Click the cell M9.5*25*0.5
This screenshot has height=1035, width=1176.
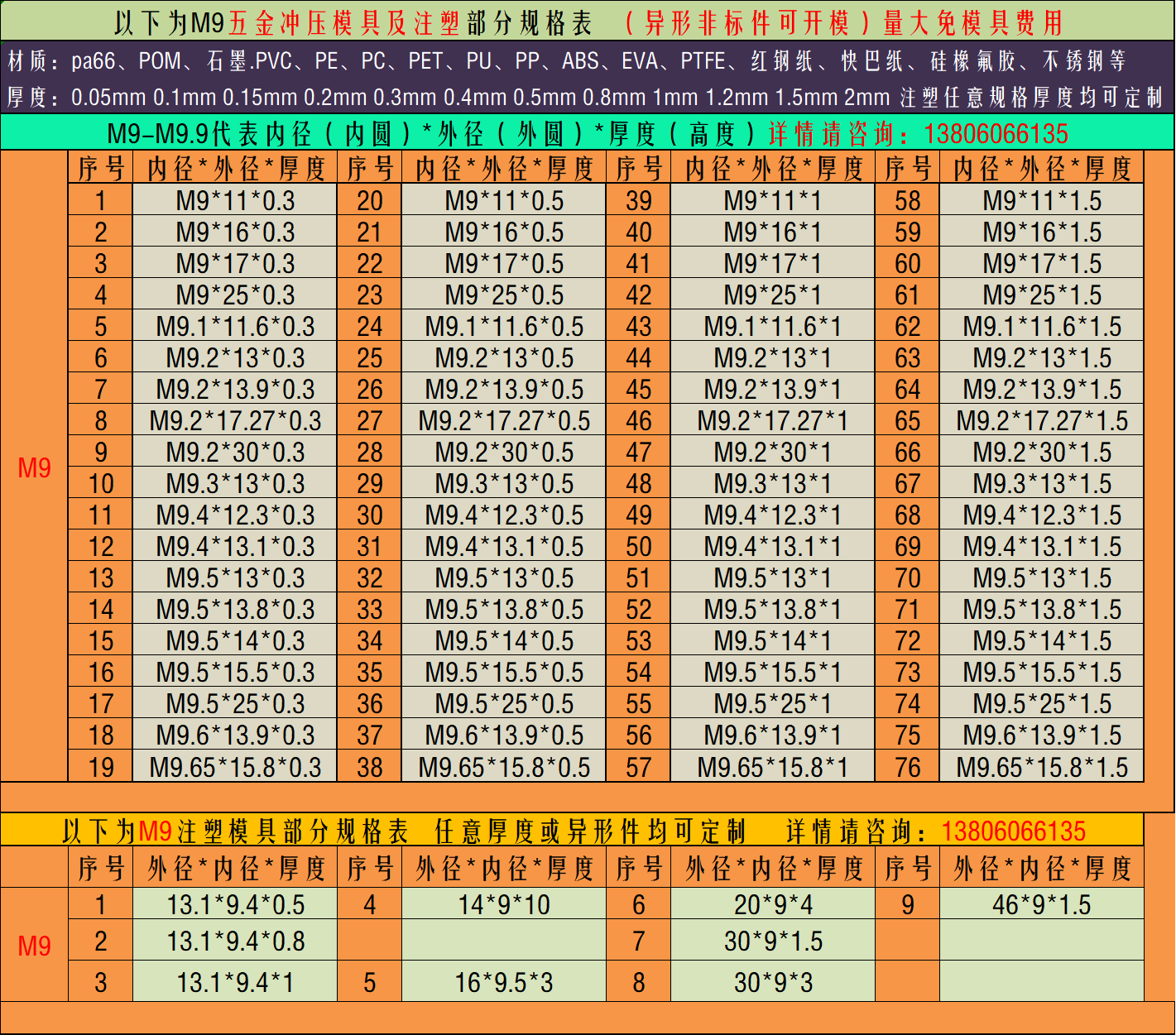click(x=504, y=703)
